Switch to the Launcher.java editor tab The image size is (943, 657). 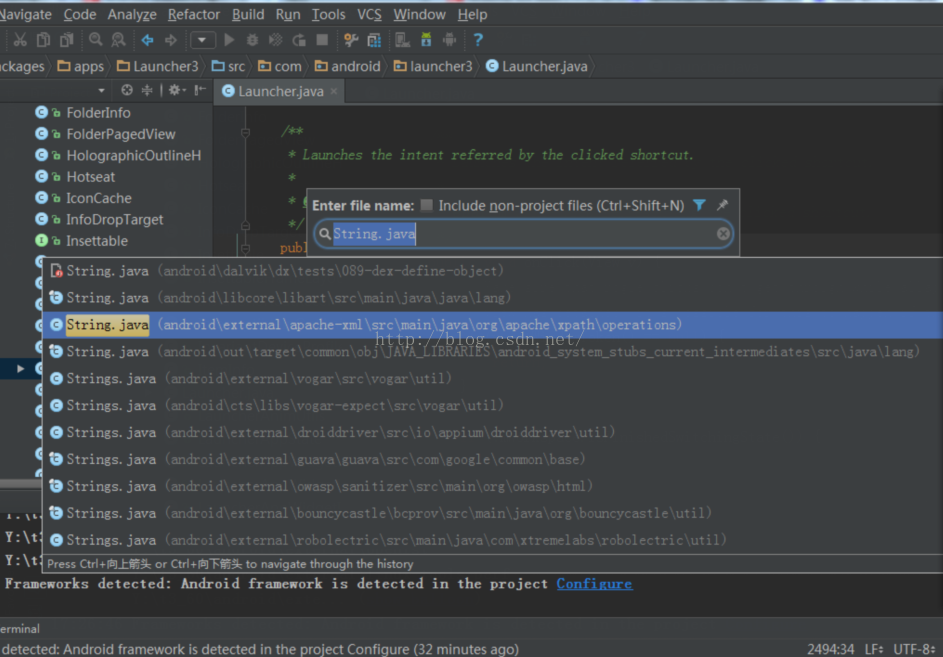280,91
